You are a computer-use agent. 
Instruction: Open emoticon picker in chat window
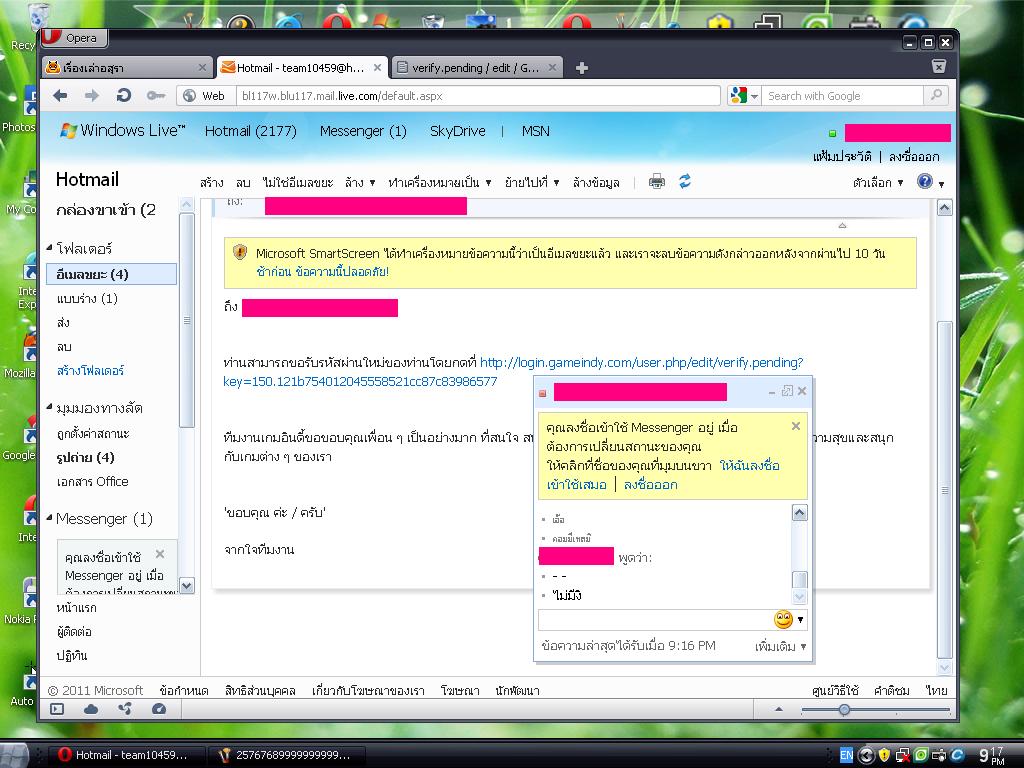coord(783,619)
